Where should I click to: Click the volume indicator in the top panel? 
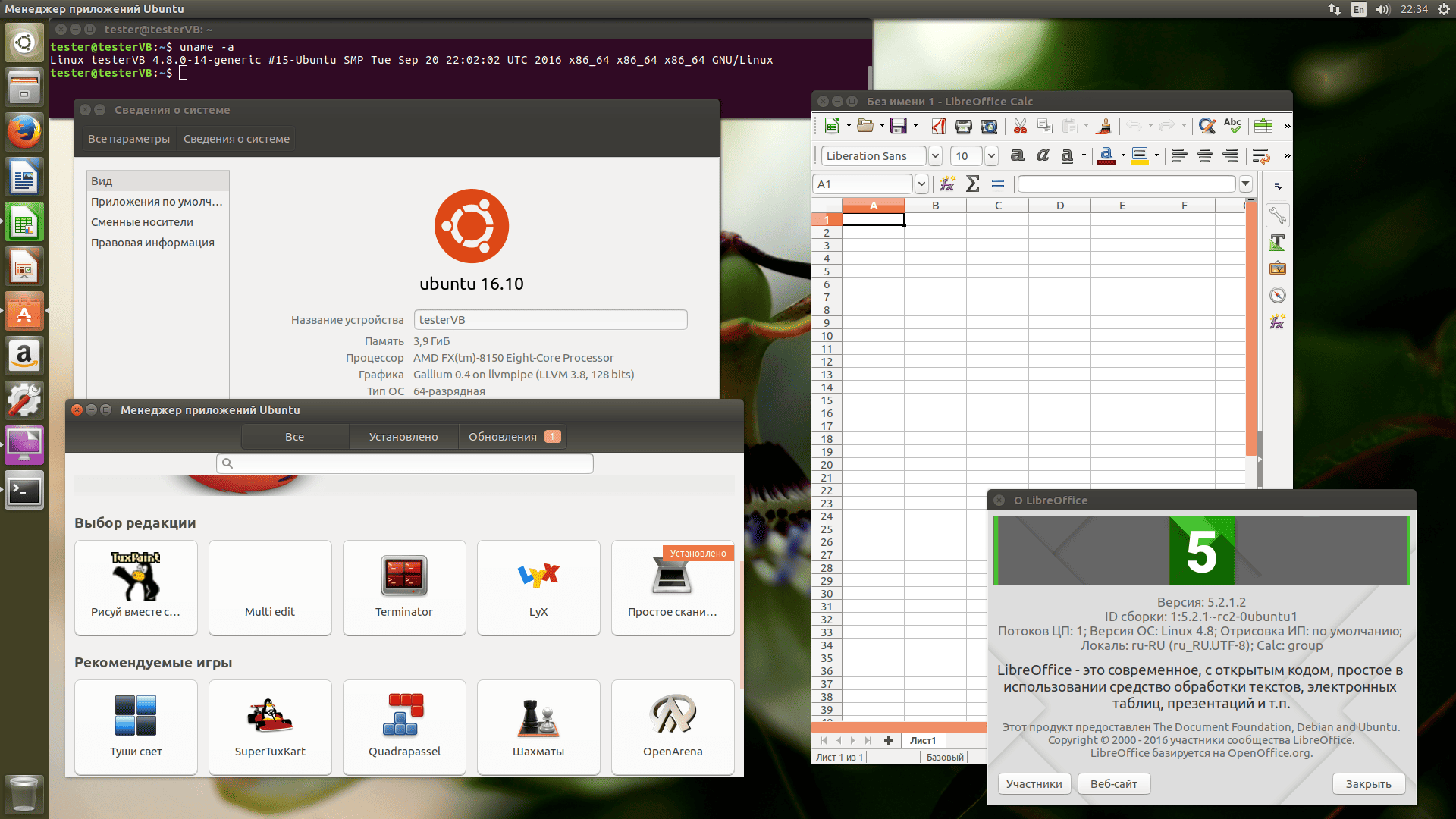[x=1383, y=9]
